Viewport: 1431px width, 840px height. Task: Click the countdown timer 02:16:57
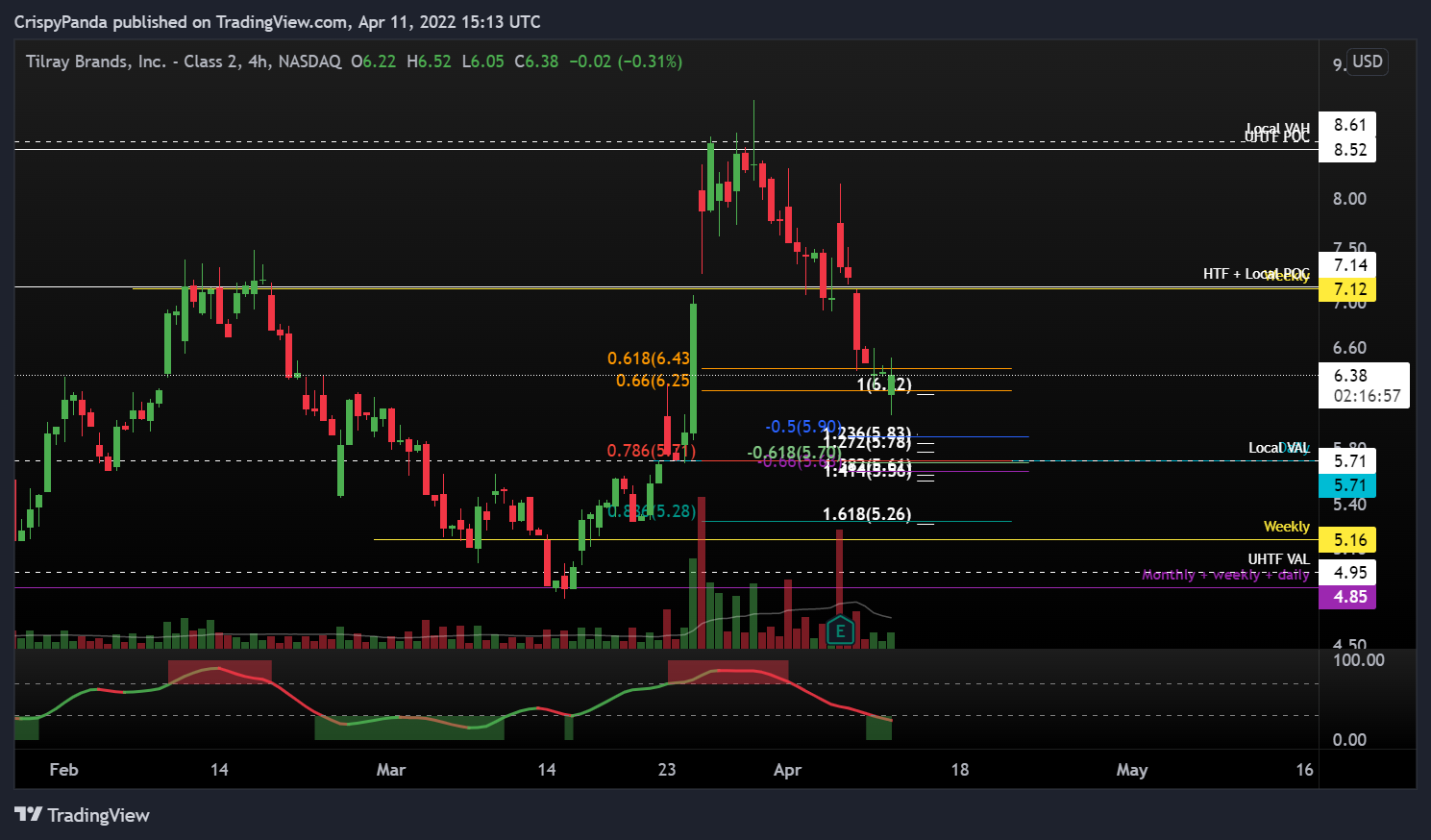(x=1367, y=396)
